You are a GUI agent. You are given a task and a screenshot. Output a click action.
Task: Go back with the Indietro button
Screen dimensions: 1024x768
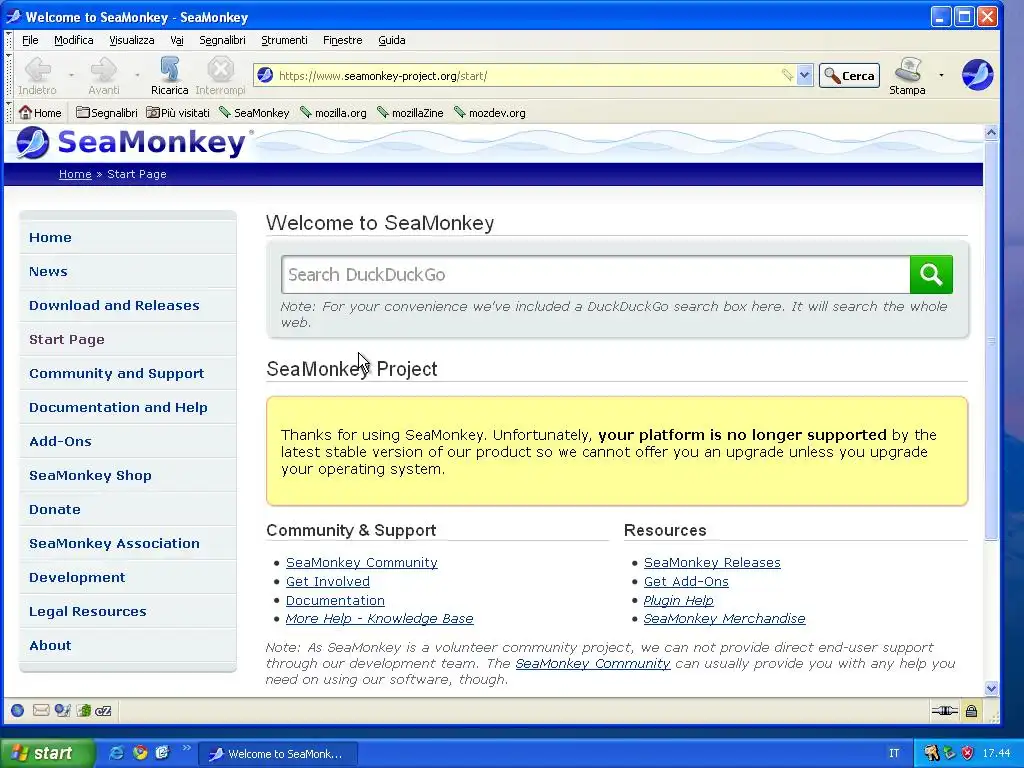(38, 76)
